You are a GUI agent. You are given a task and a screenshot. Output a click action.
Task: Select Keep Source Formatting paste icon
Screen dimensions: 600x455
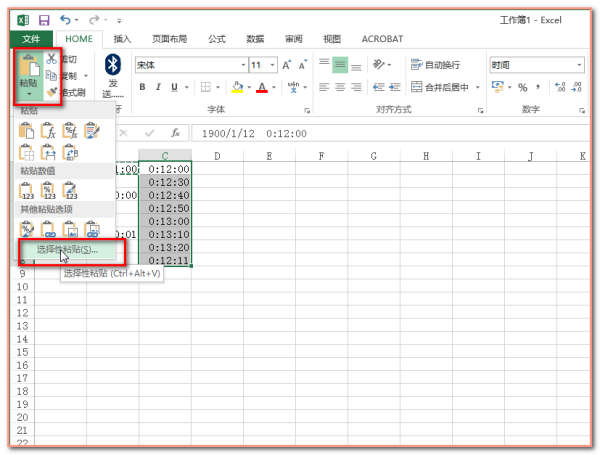pos(93,130)
